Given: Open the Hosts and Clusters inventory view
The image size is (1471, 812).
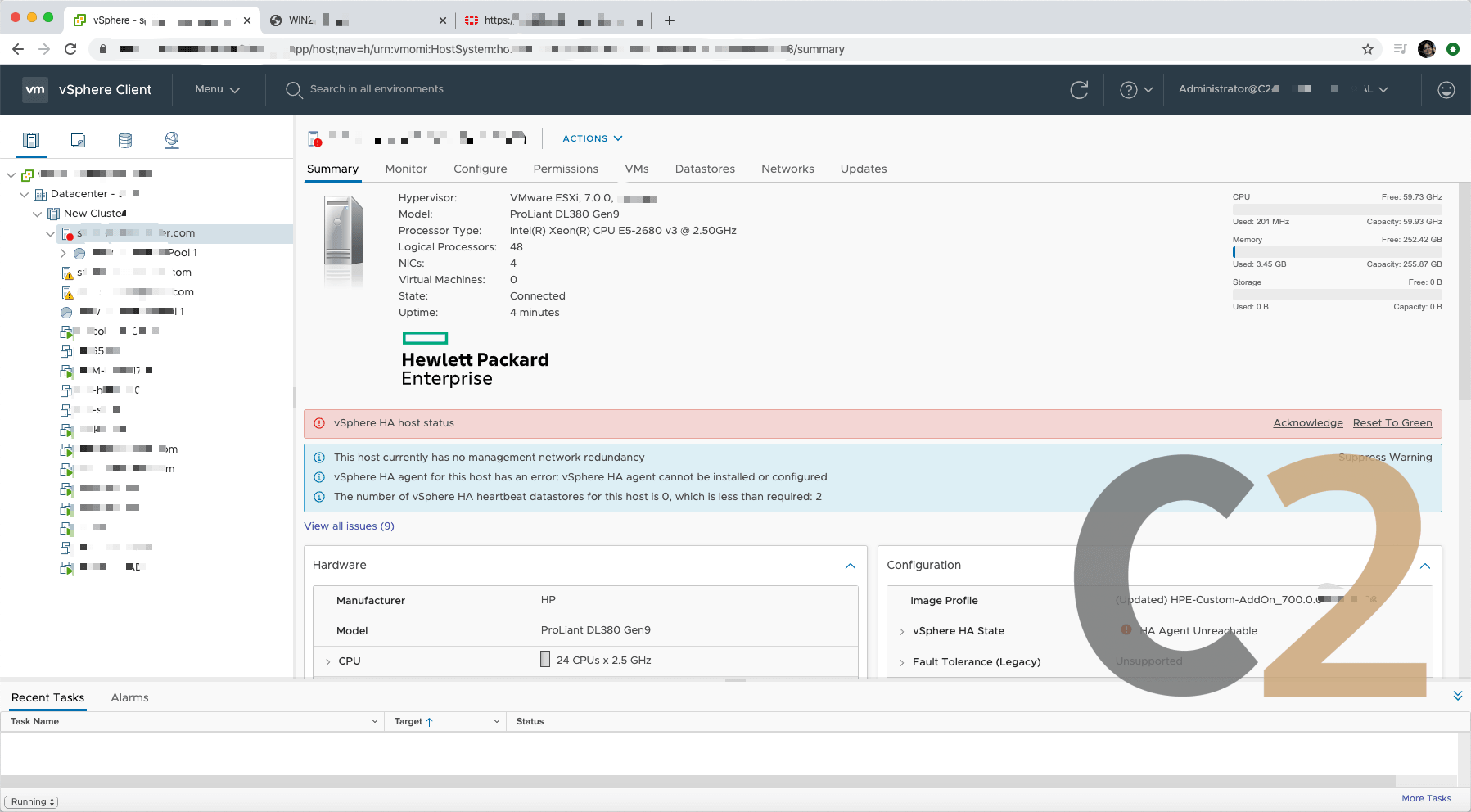Looking at the screenshot, I should point(31,140).
